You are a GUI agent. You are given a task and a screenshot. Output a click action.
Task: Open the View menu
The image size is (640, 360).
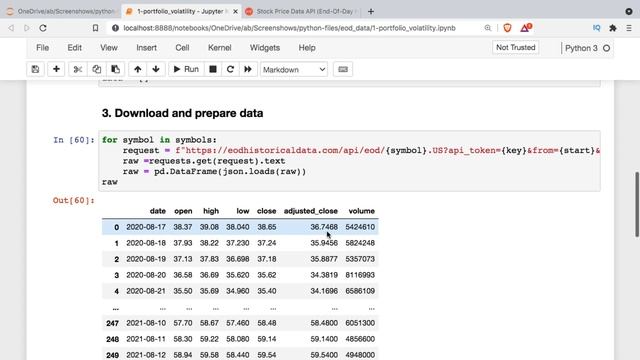point(109,48)
